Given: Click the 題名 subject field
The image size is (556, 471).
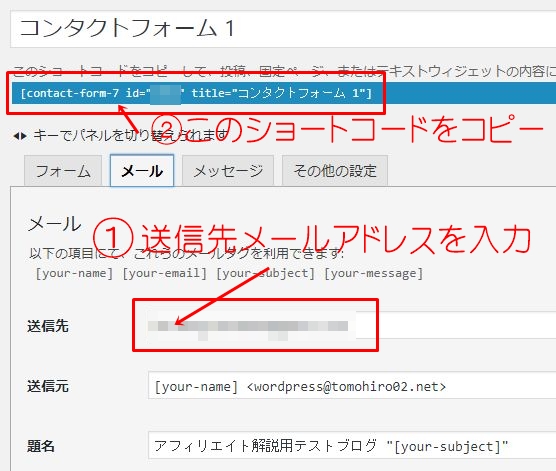Looking at the screenshot, I should [352, 446].
